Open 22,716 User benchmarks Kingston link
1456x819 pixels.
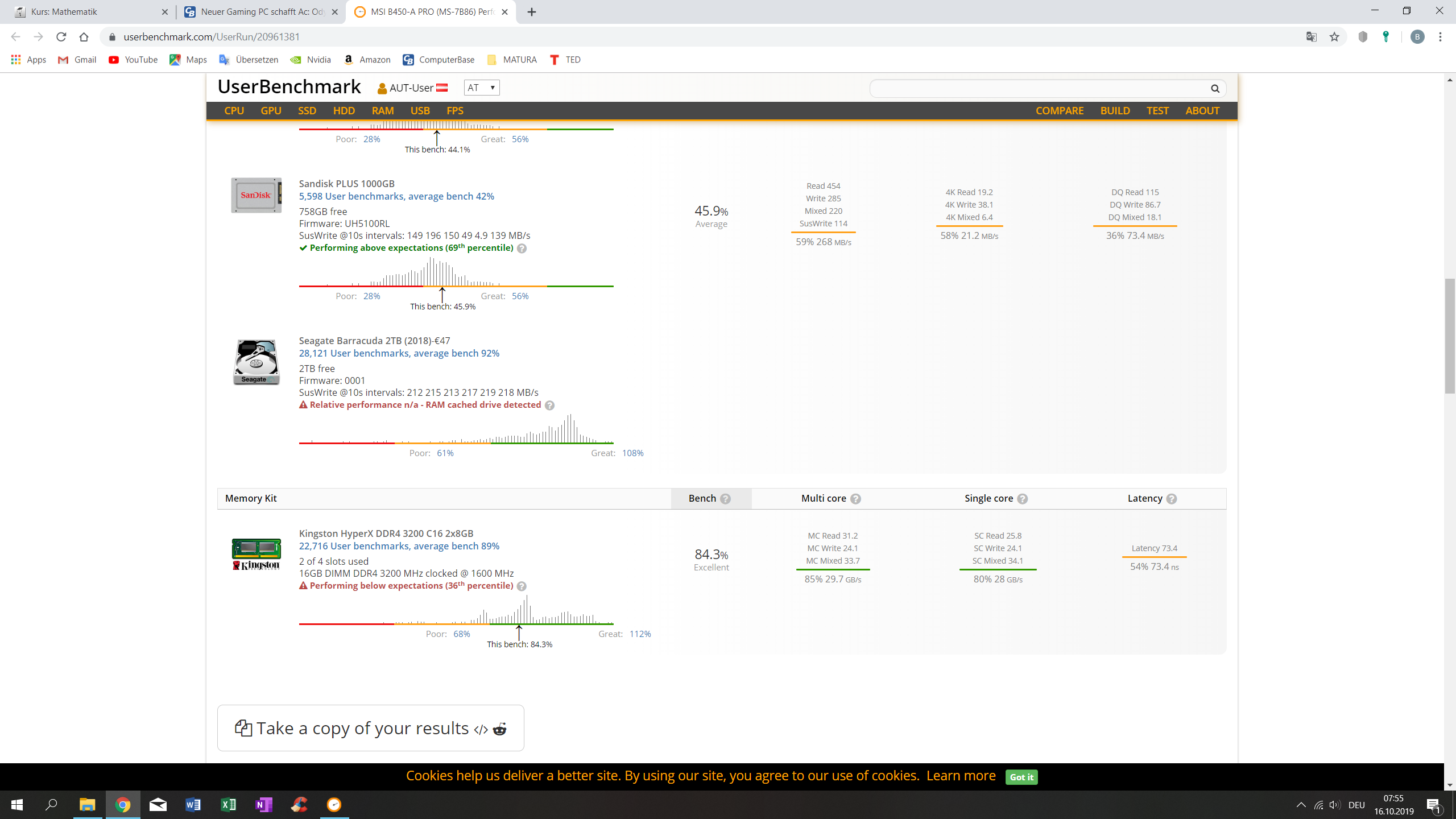pyautogui.click(x=399, y=546)
